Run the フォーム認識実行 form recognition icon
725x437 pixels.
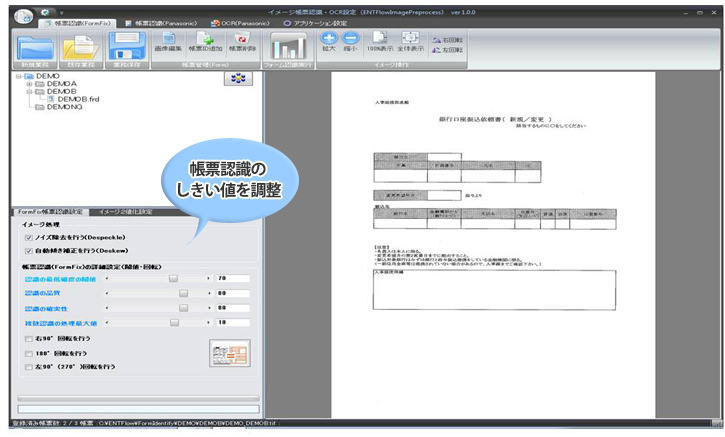(x=290, y=46)
